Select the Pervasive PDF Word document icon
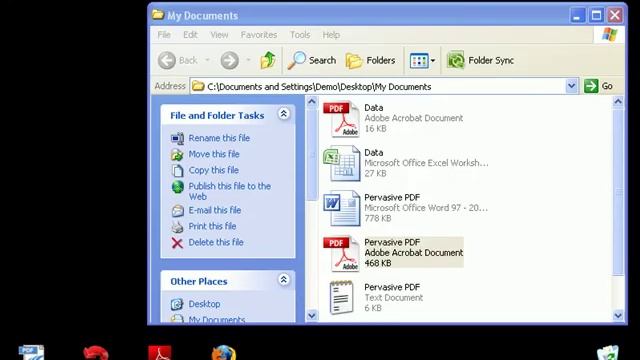 (342, 209)
